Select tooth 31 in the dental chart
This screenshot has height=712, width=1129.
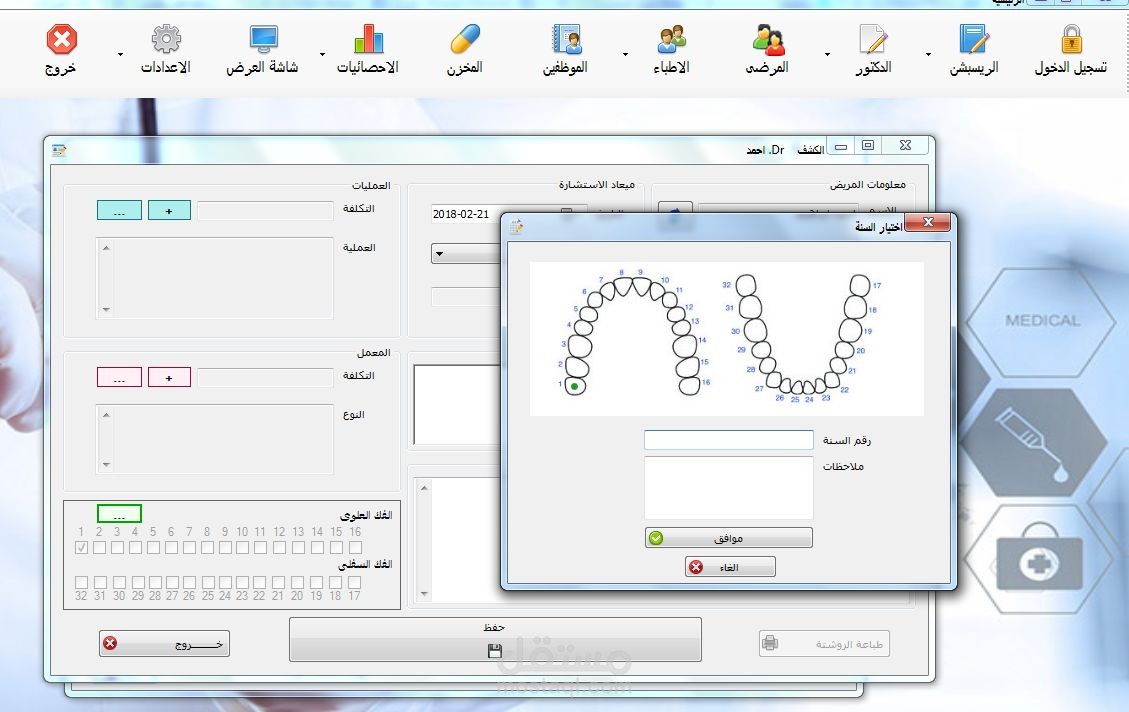(x=750, y=307)
